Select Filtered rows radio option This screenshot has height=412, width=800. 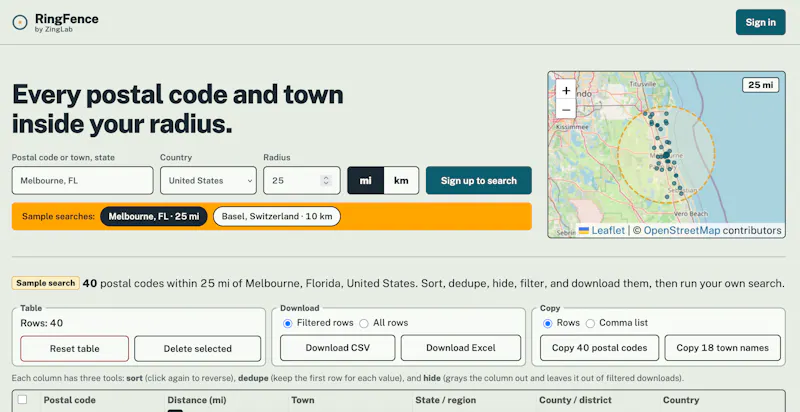pyautogui.click(x=288, y=323)
